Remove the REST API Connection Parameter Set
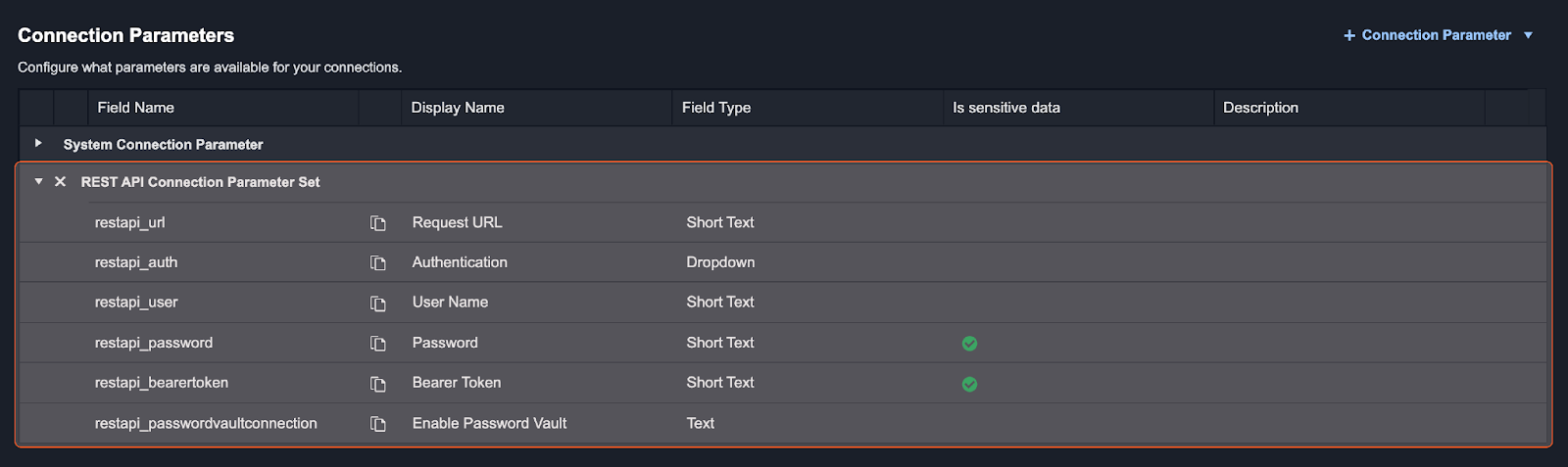The height and width of the screenshot is (467, 1568). [x=61, y=182]
